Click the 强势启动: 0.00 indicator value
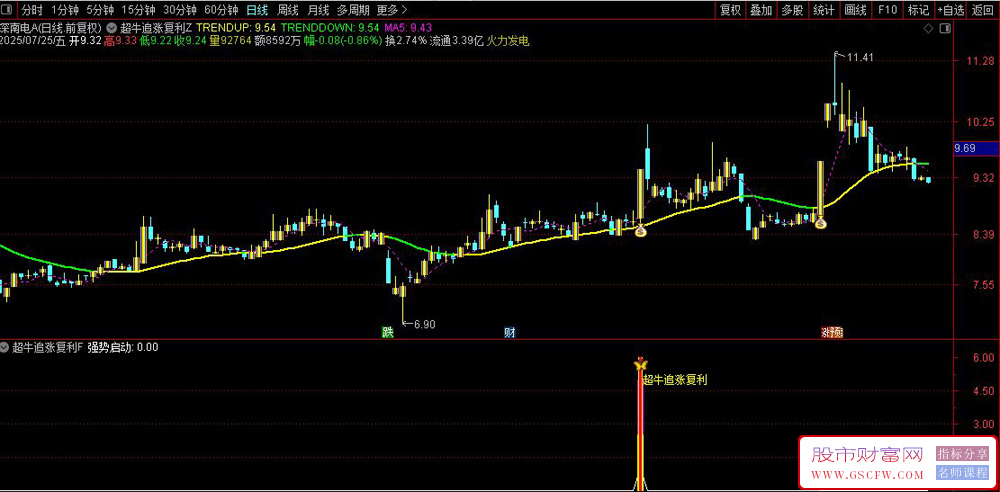The width and height of the screenshot is (1000, 492). point(123,348)
